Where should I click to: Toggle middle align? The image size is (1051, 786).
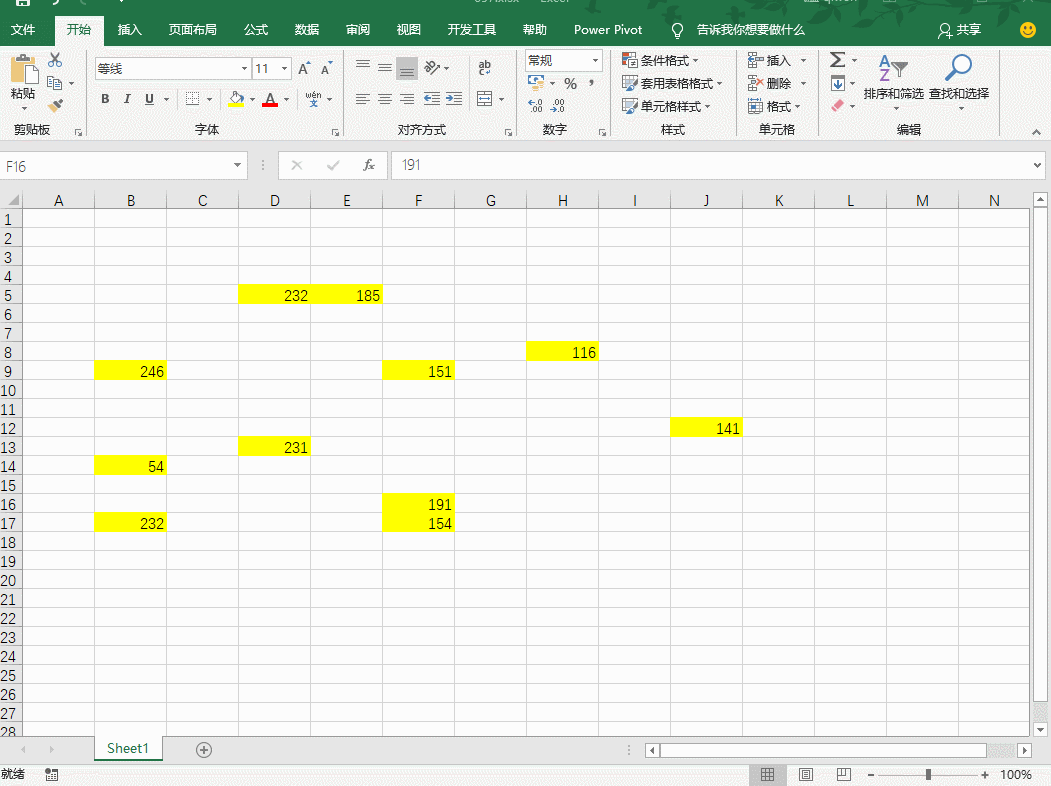385,68
